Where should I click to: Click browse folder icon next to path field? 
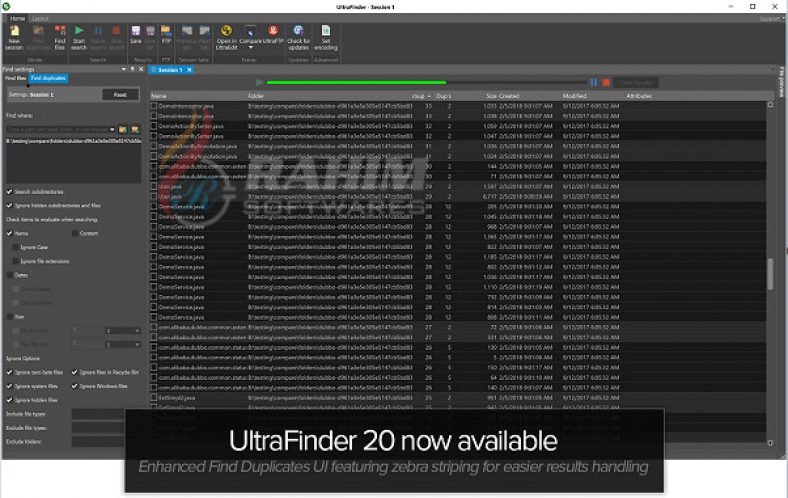click(x=123, y=130)
